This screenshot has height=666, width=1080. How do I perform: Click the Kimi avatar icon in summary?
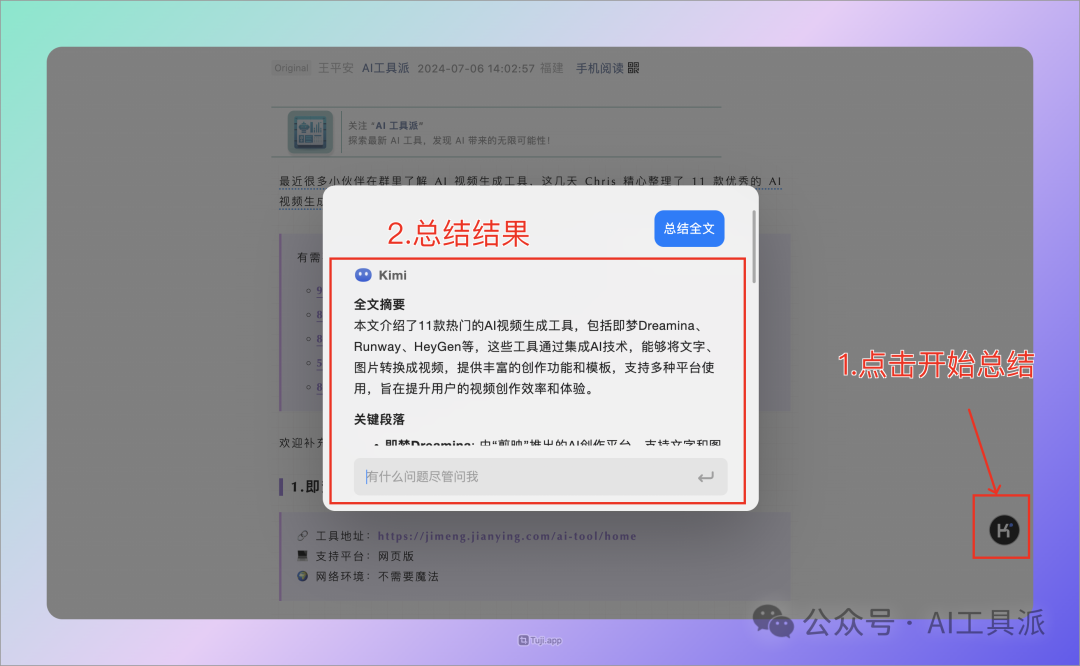(363, 275)
